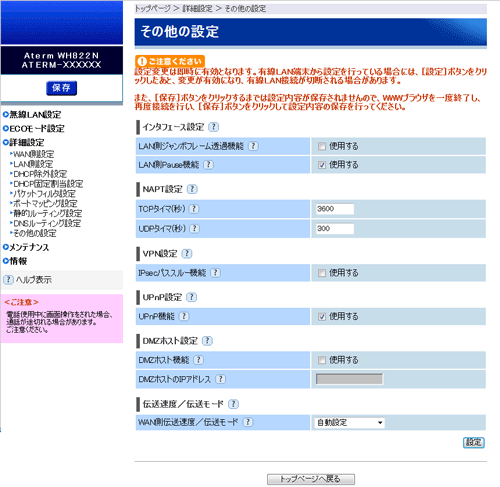Open DHCP除外設定 page
500x487 pixels.
pyautogui.click(x=40, y=174)
